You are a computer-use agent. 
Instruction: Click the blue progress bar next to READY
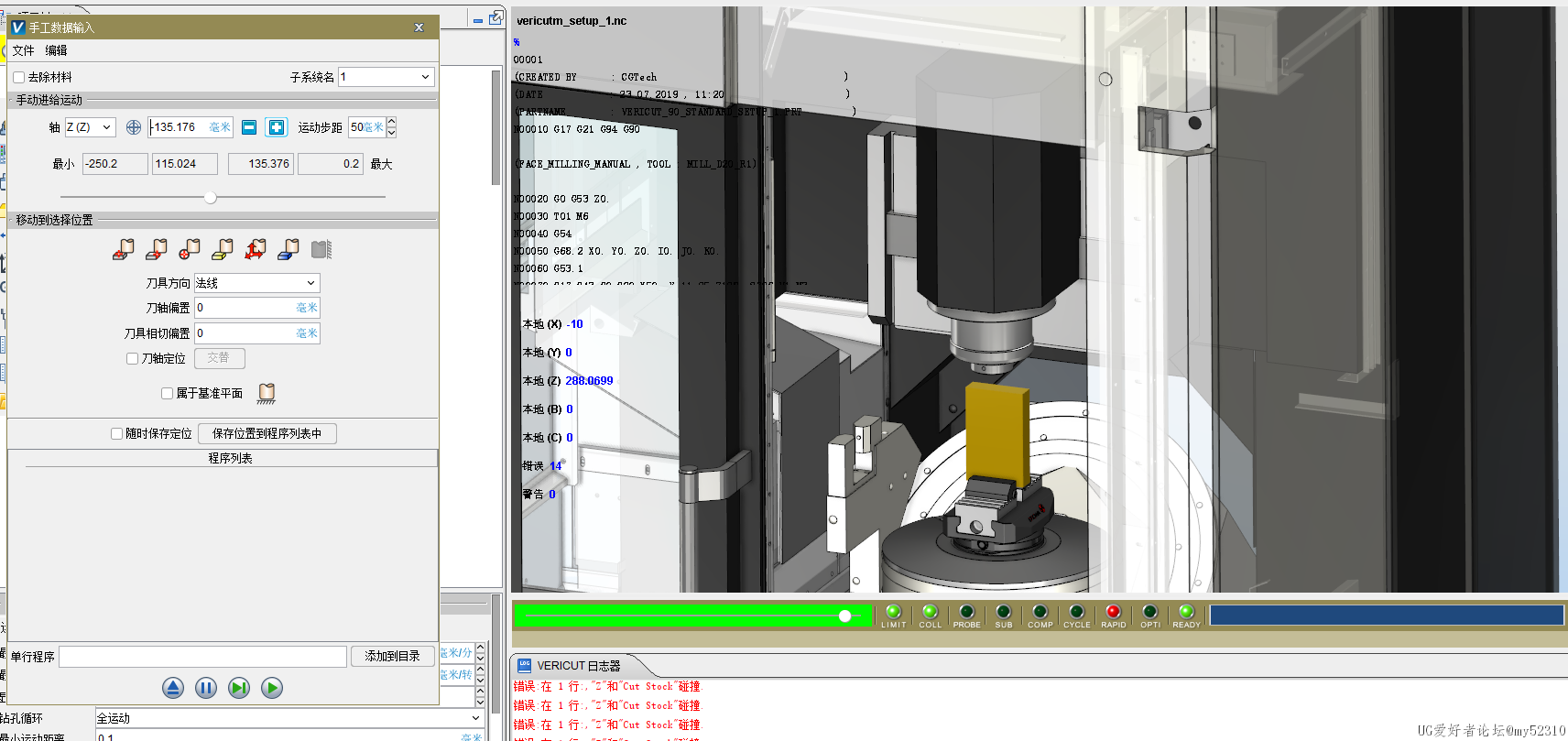coord(1386,615)
